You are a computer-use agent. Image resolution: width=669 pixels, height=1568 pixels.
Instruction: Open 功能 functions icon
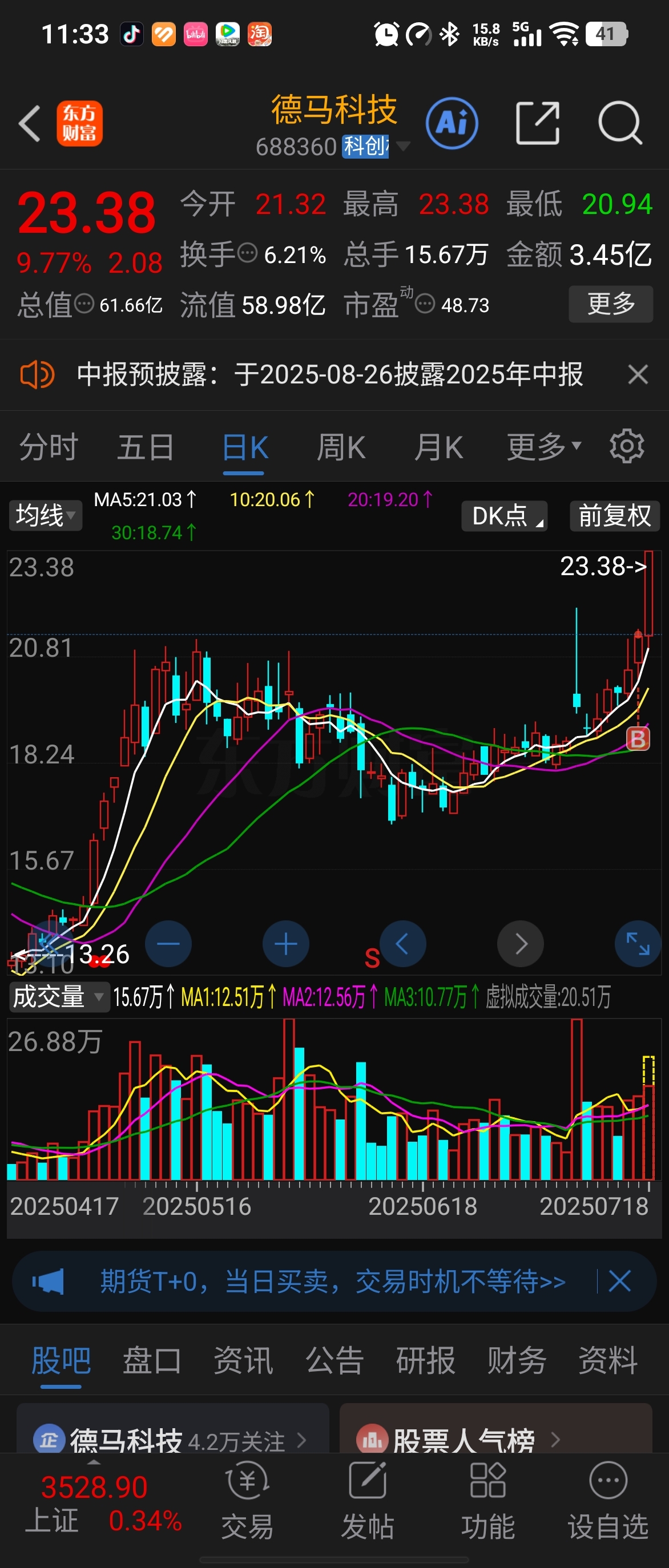(x=487, y=1501)
